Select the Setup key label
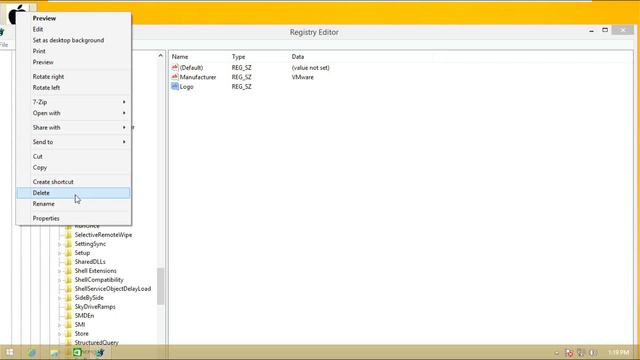This screenshot has height=360, width=640. click(82, 253)
